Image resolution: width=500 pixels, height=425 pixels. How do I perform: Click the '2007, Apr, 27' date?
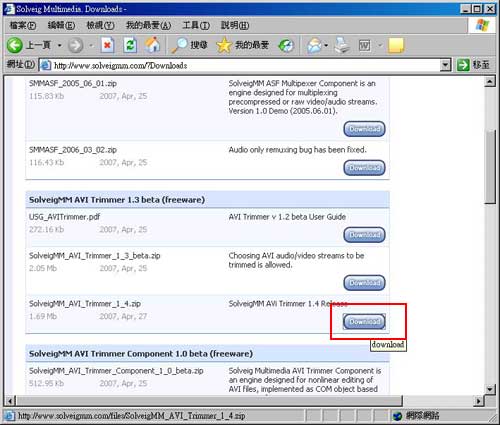123,316
